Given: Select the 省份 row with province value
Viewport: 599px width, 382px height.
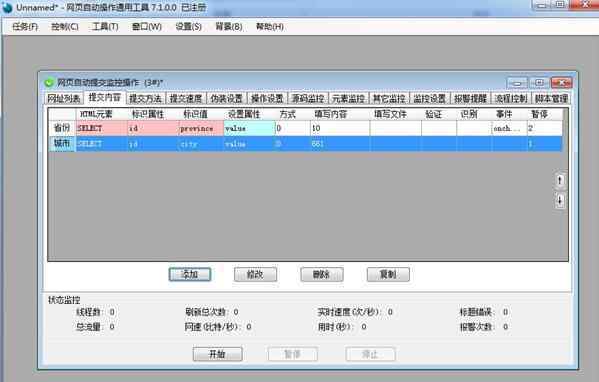Looking at the screenshot, I should [x=306, y=128].
